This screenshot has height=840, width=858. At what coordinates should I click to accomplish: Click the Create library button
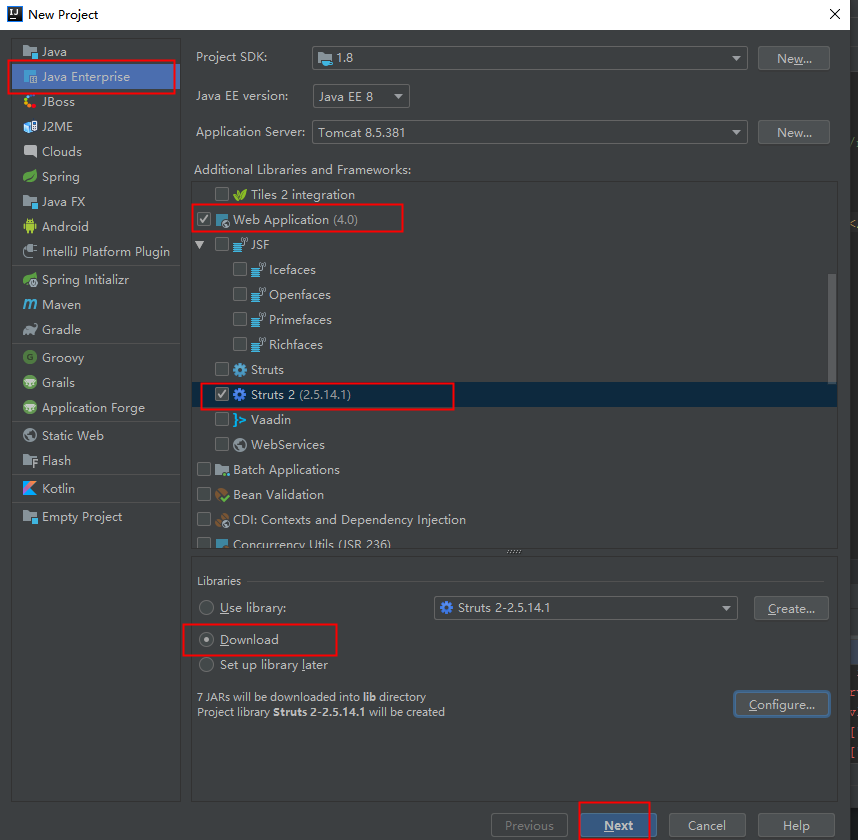point(791,609)
